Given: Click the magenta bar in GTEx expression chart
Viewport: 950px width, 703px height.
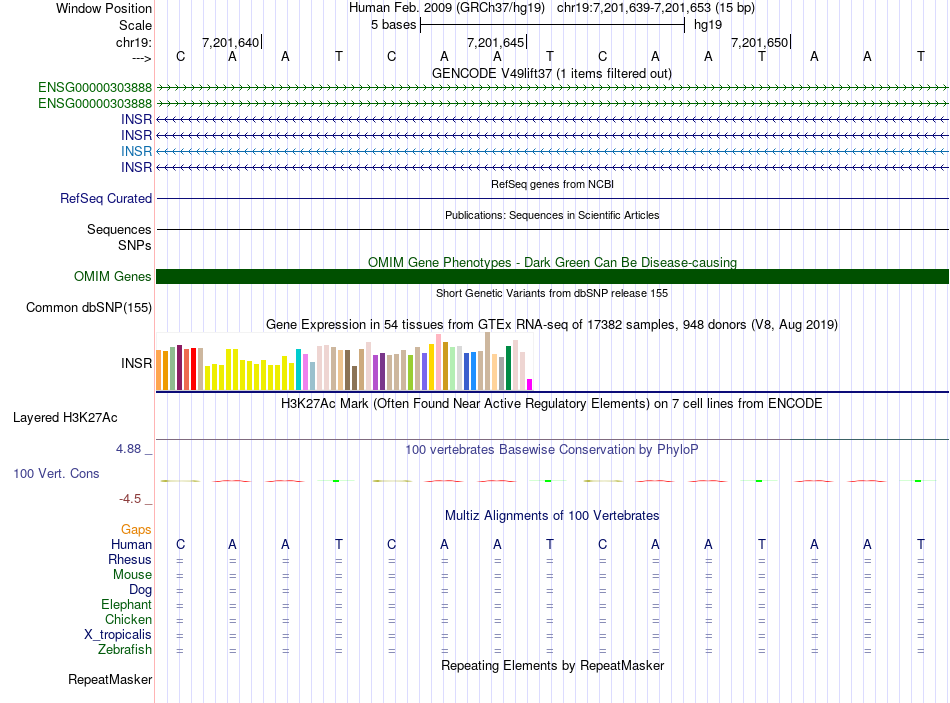Looking at the screenshot, I should [530, 384].
